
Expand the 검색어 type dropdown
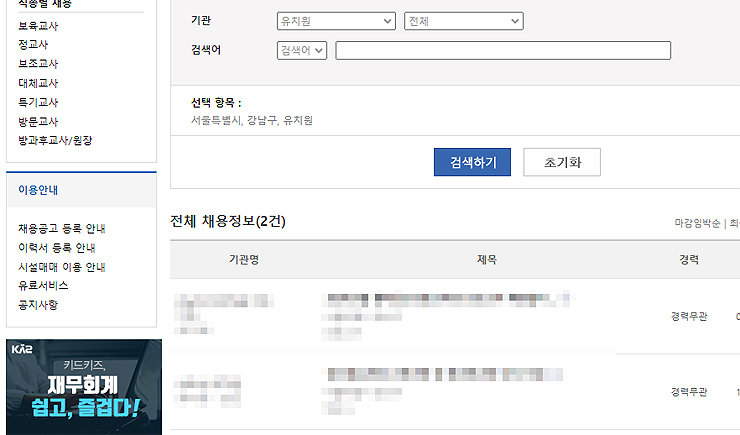pos(302,50)
